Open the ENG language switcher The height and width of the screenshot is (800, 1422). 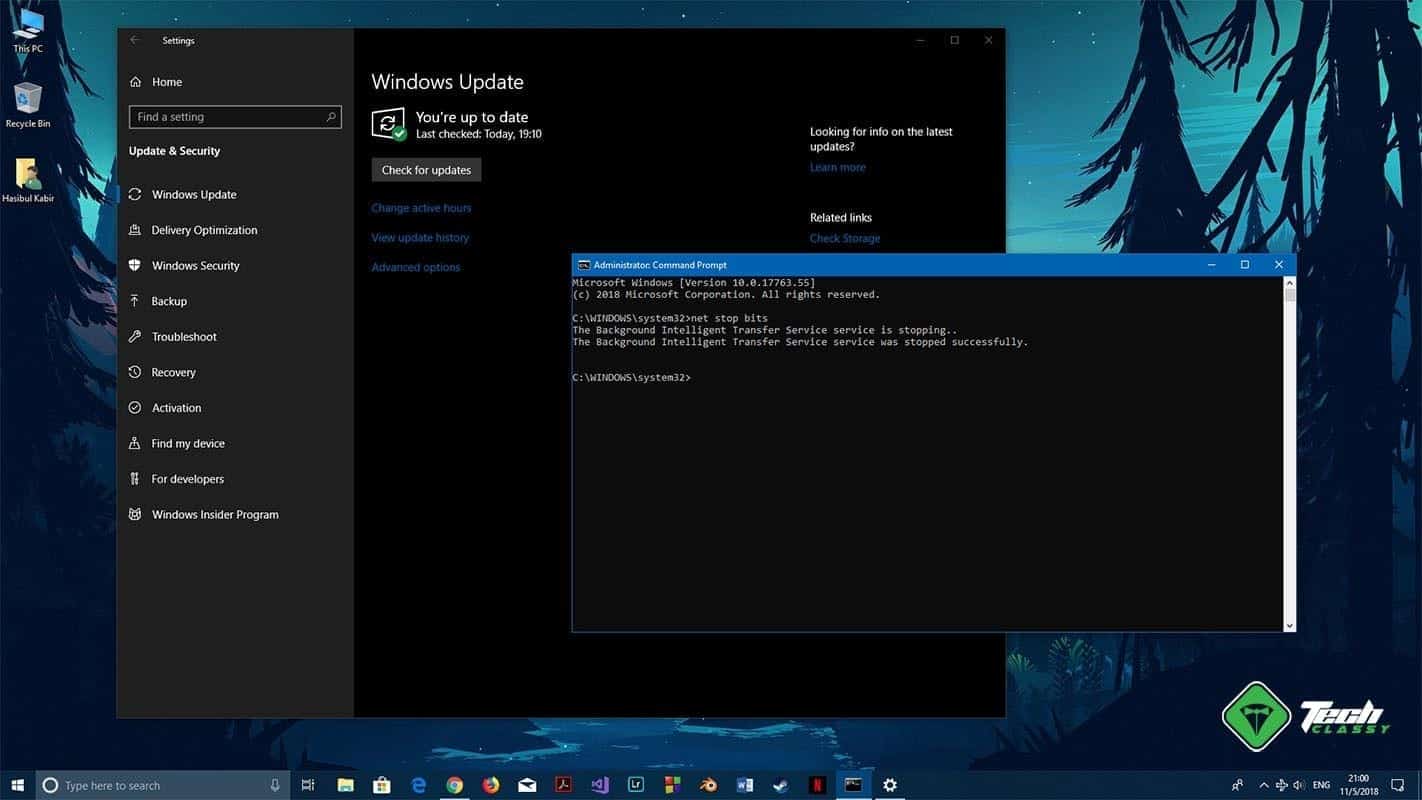1322,785
